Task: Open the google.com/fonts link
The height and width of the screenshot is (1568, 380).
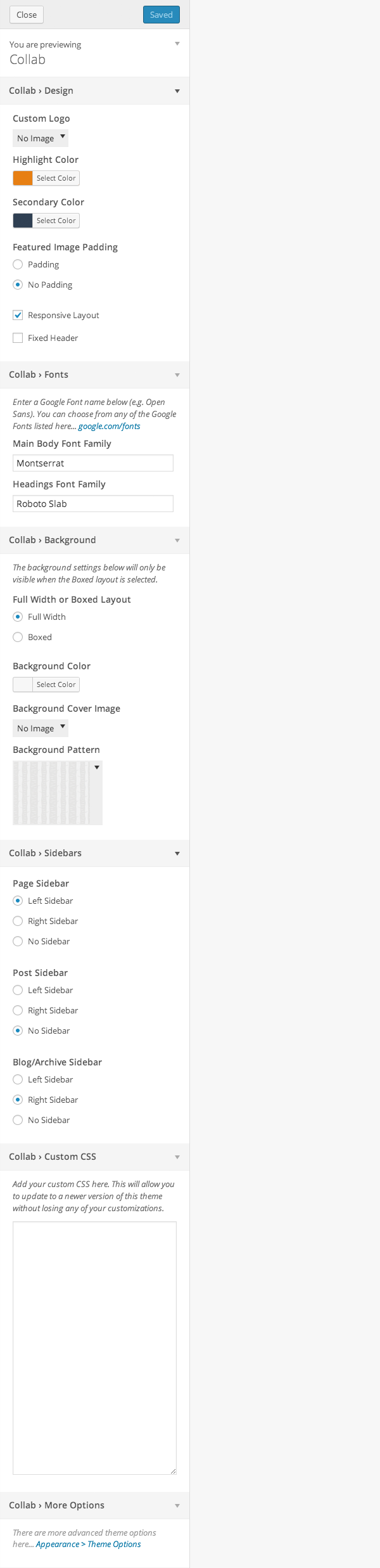Action: coord(110,427)
